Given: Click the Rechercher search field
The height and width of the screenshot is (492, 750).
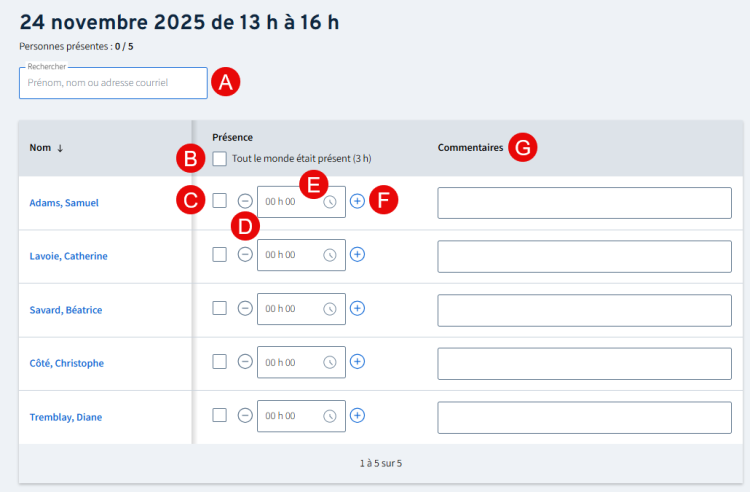Looking at the screenshot, I should tap(113, 83).
